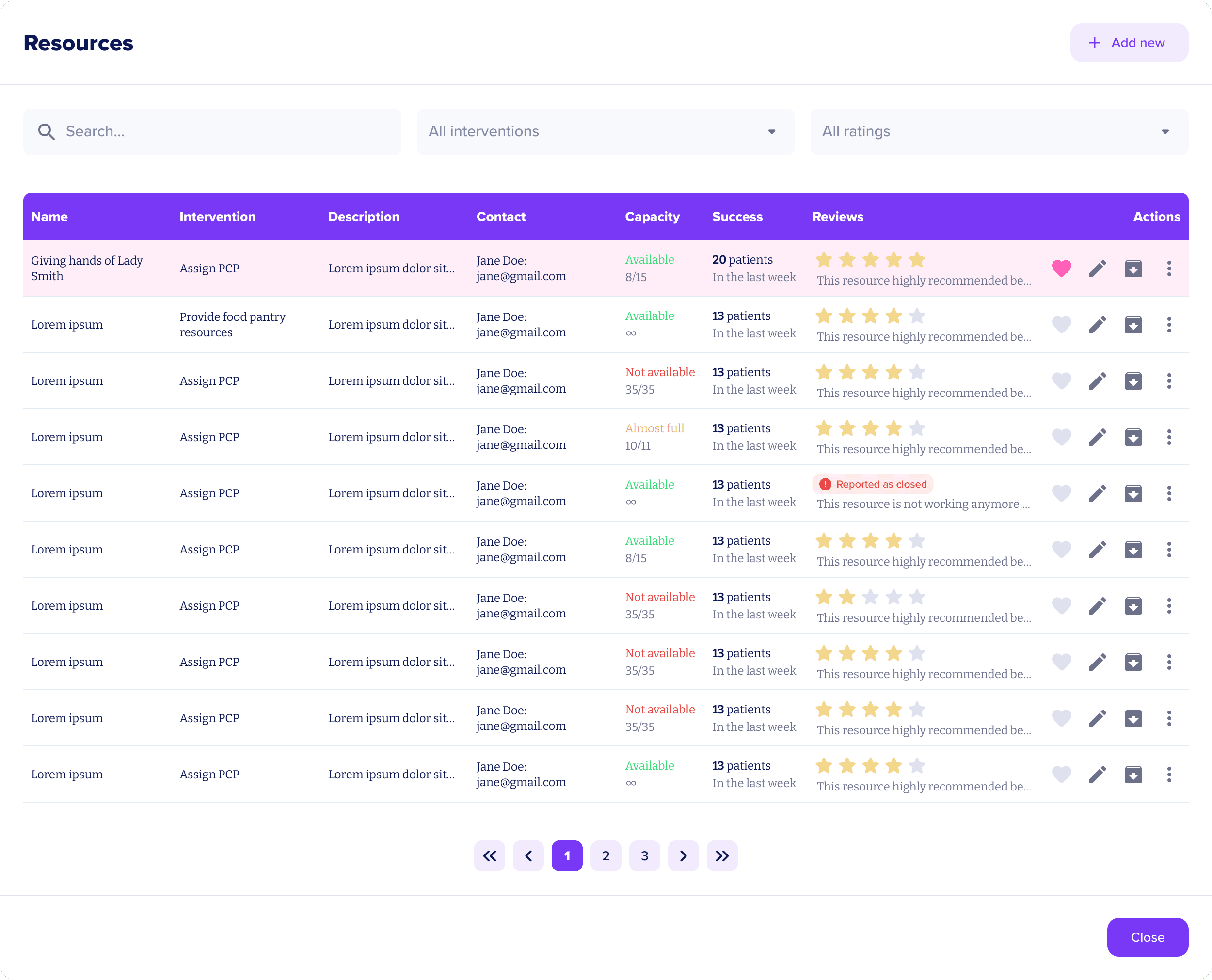
Task: Click the Close button
Action: 1147,937
